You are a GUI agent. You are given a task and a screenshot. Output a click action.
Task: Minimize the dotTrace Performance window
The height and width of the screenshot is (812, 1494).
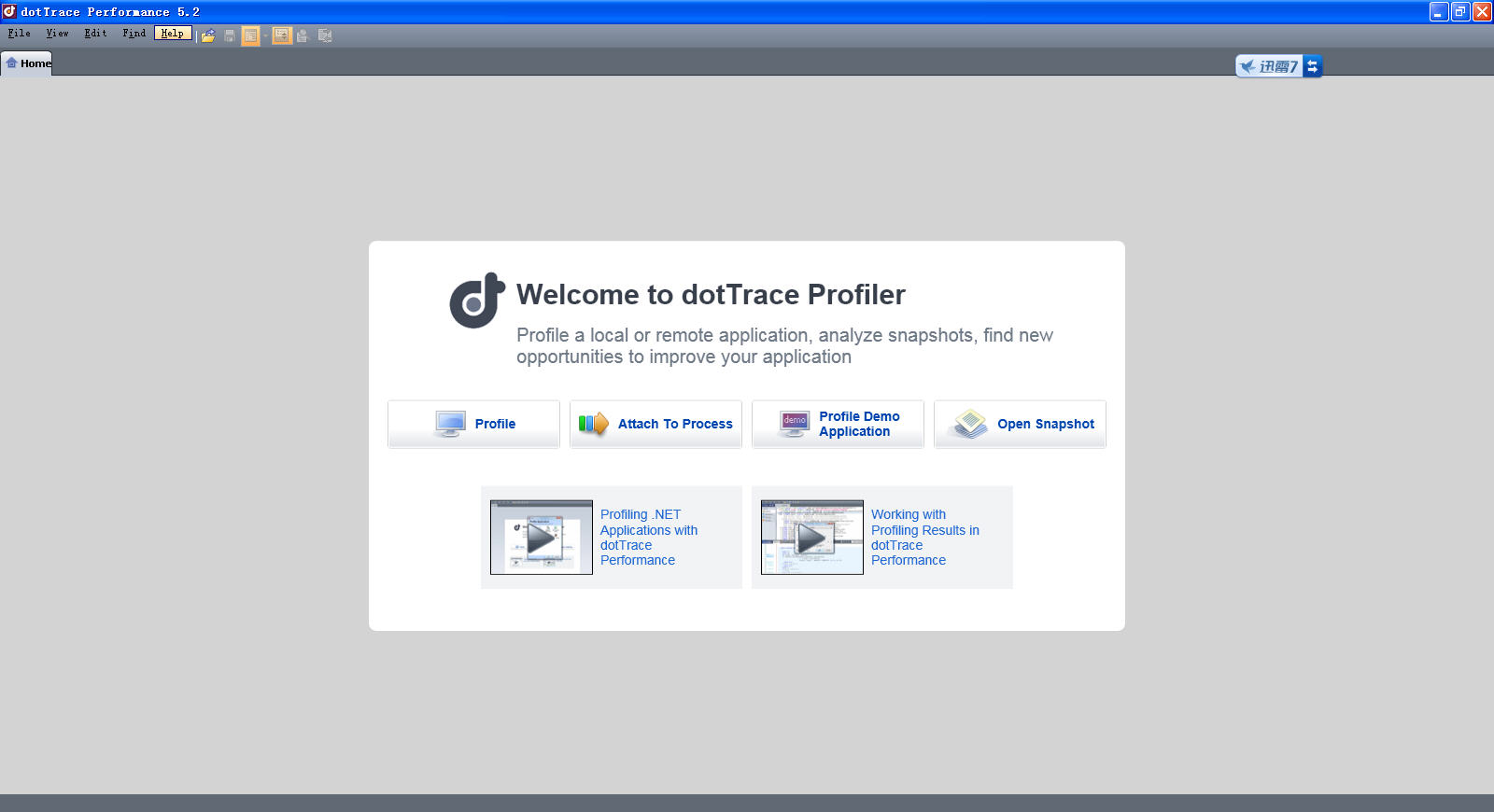point(1439,11)
